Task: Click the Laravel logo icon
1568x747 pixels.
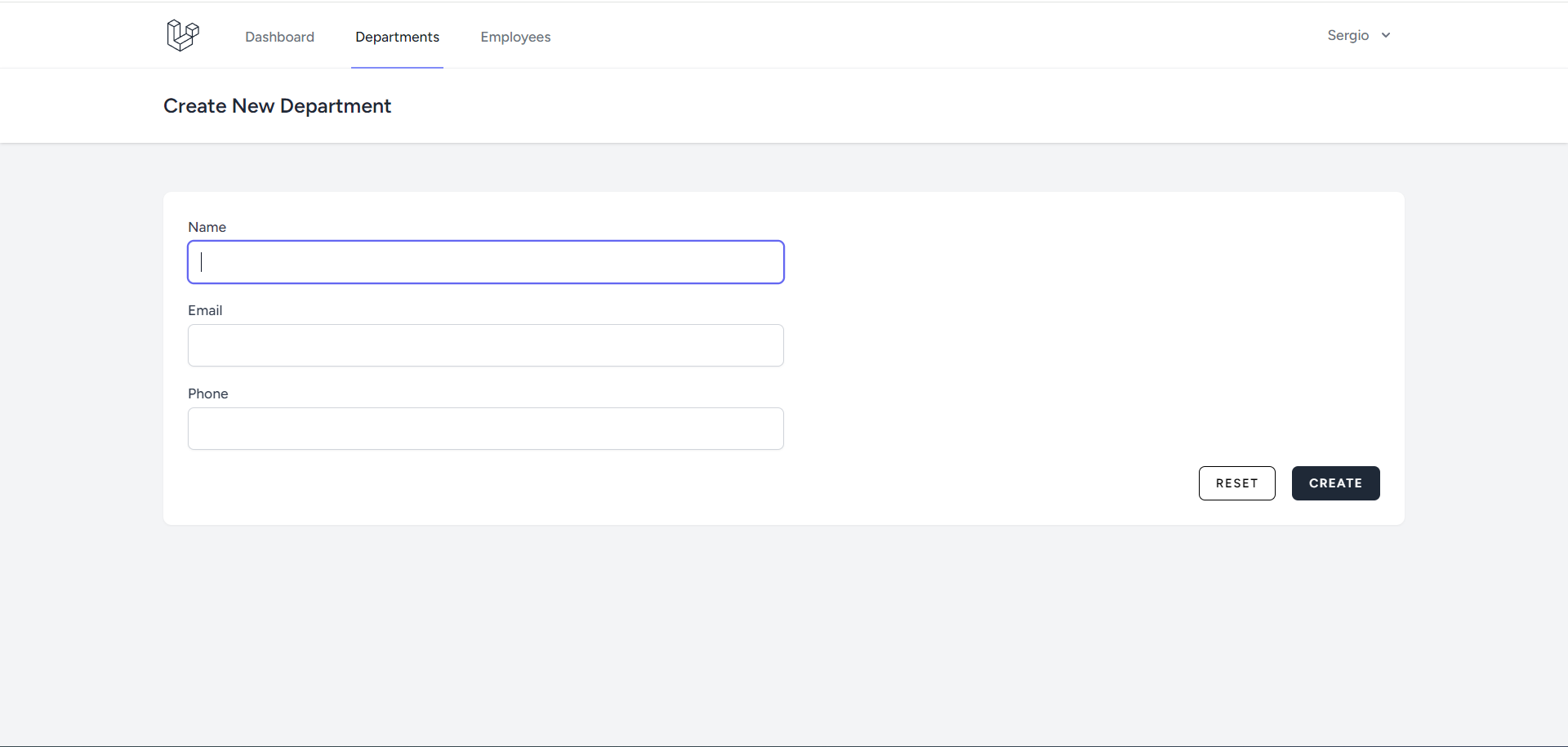Action: pos(182,35)
